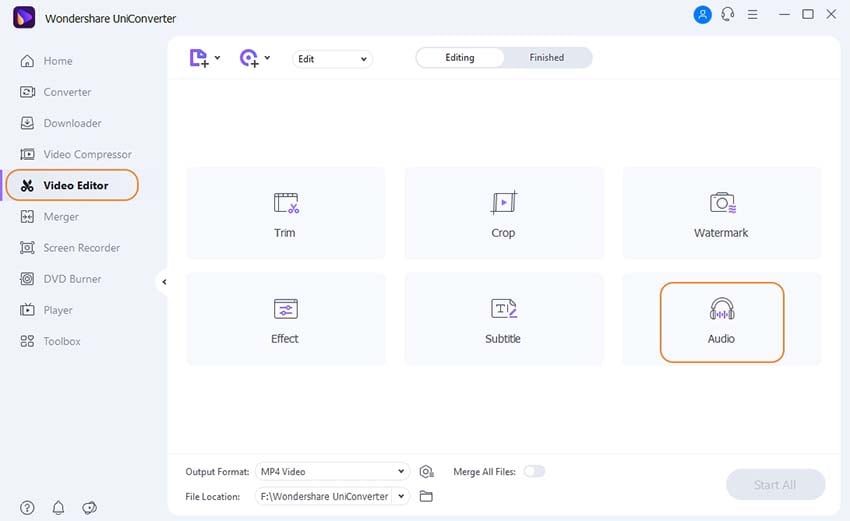Open output format settings gear icon
Image resolution: width=850 pixels, height=521 pixels.
(x=427, y=472)
